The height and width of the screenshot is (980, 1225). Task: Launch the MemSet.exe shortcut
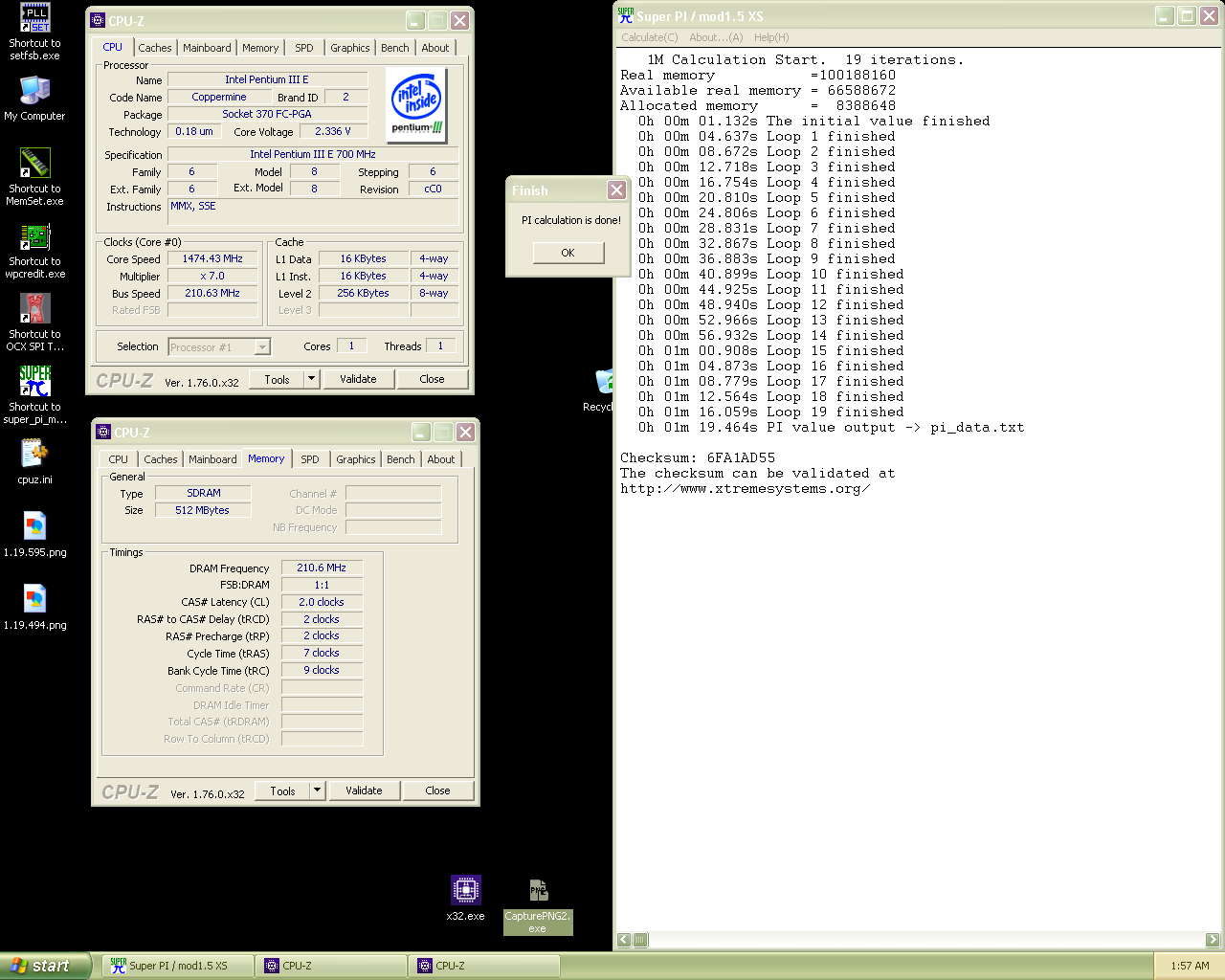35,164
